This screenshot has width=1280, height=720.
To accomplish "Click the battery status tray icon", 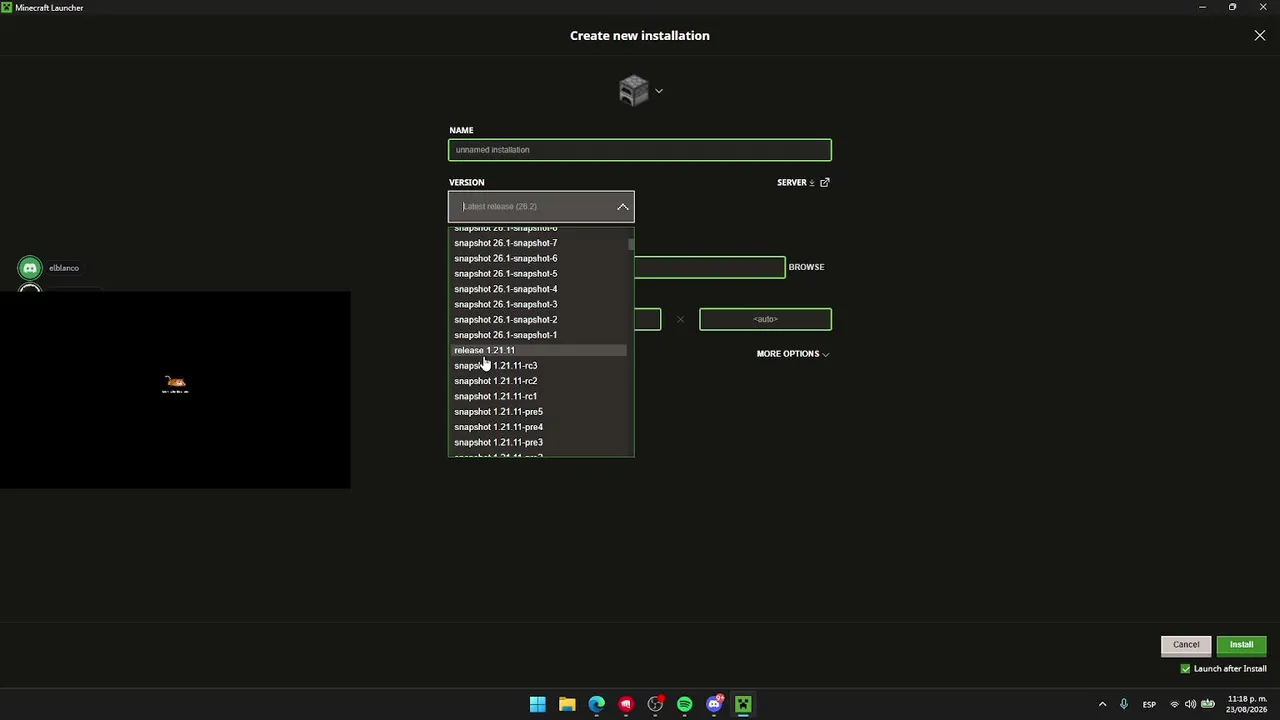I will point(1207,705).
